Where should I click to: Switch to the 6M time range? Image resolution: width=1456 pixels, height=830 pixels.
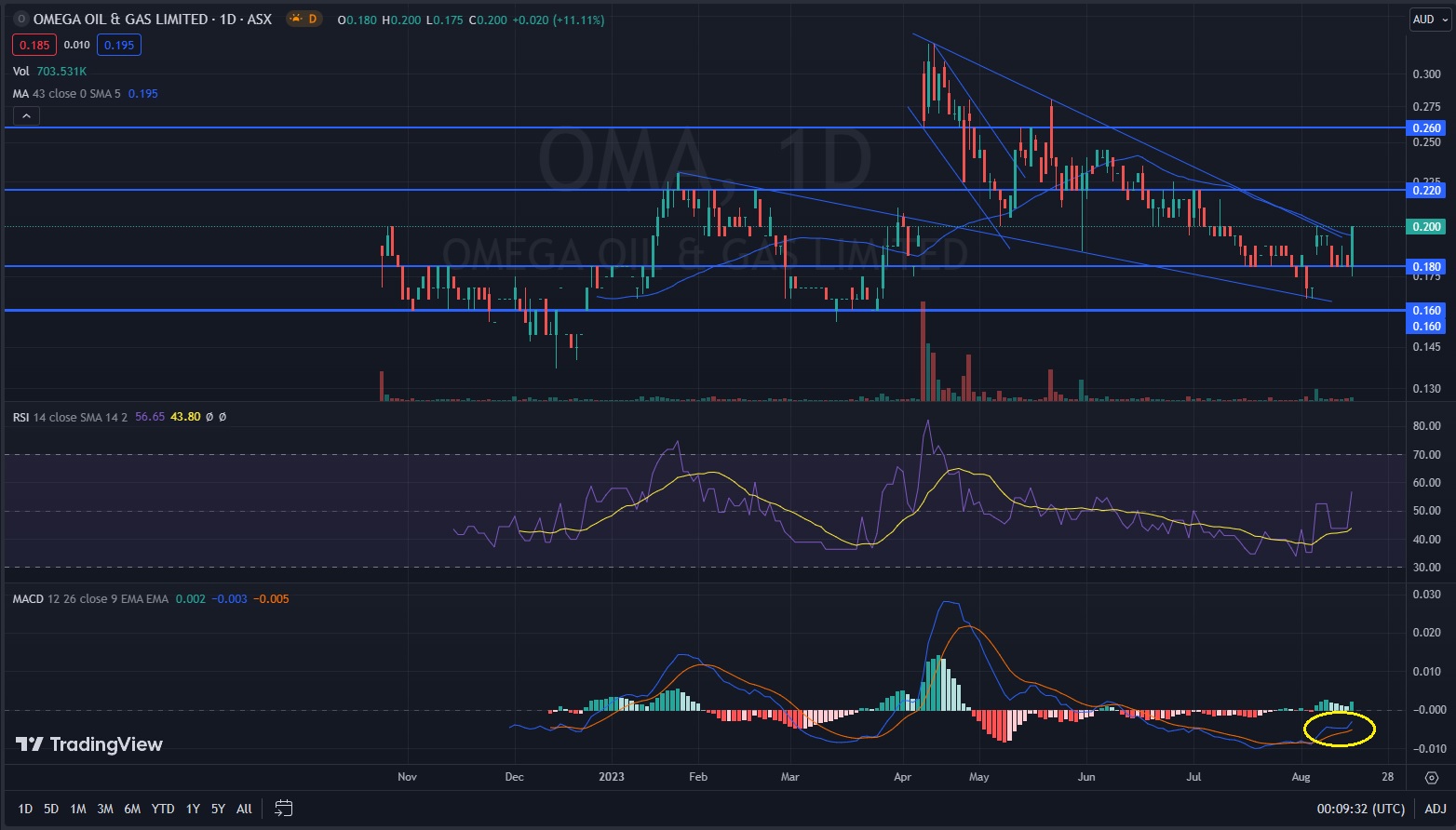132,809
